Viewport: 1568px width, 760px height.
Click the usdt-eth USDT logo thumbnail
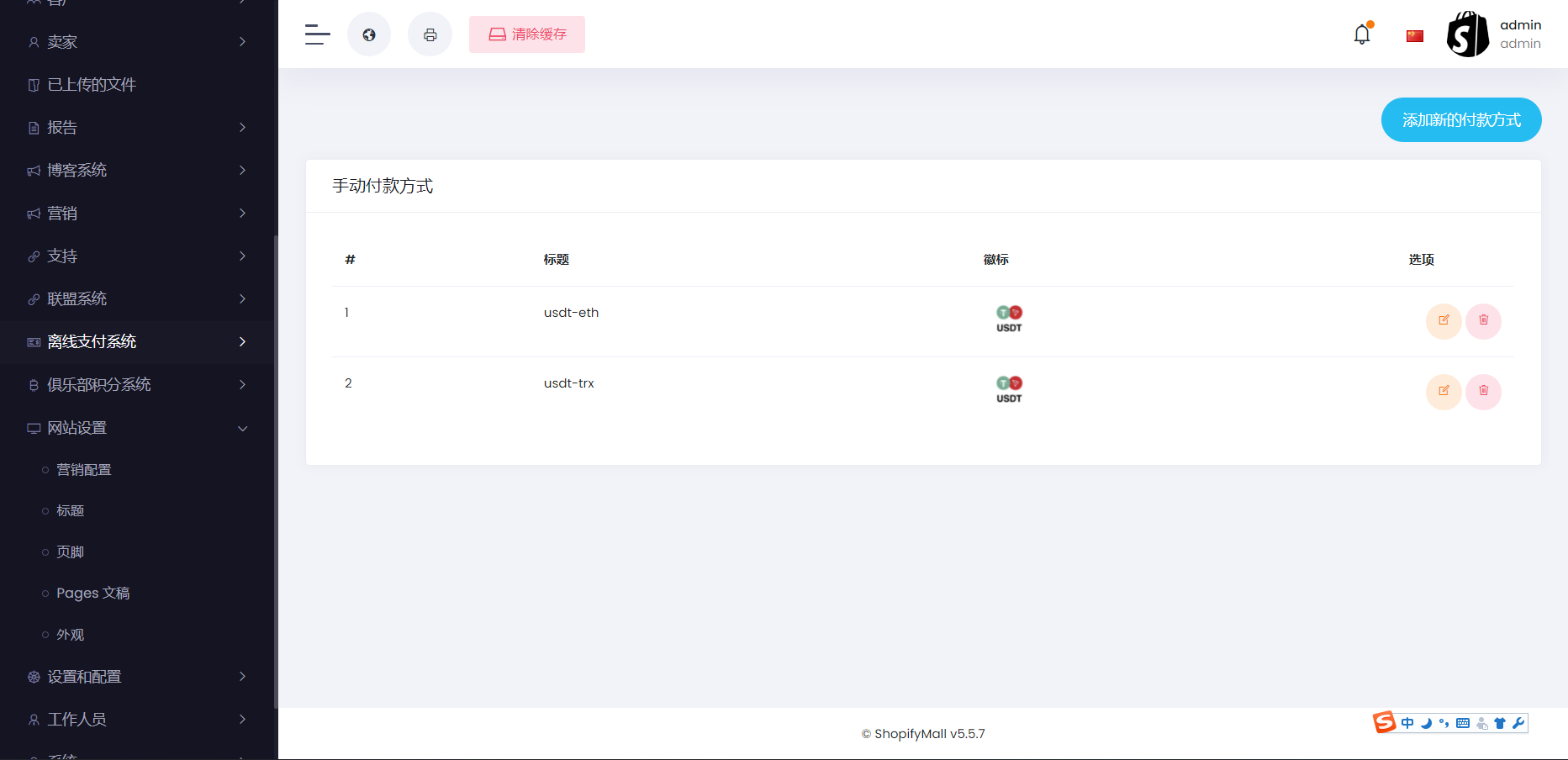1009,319
